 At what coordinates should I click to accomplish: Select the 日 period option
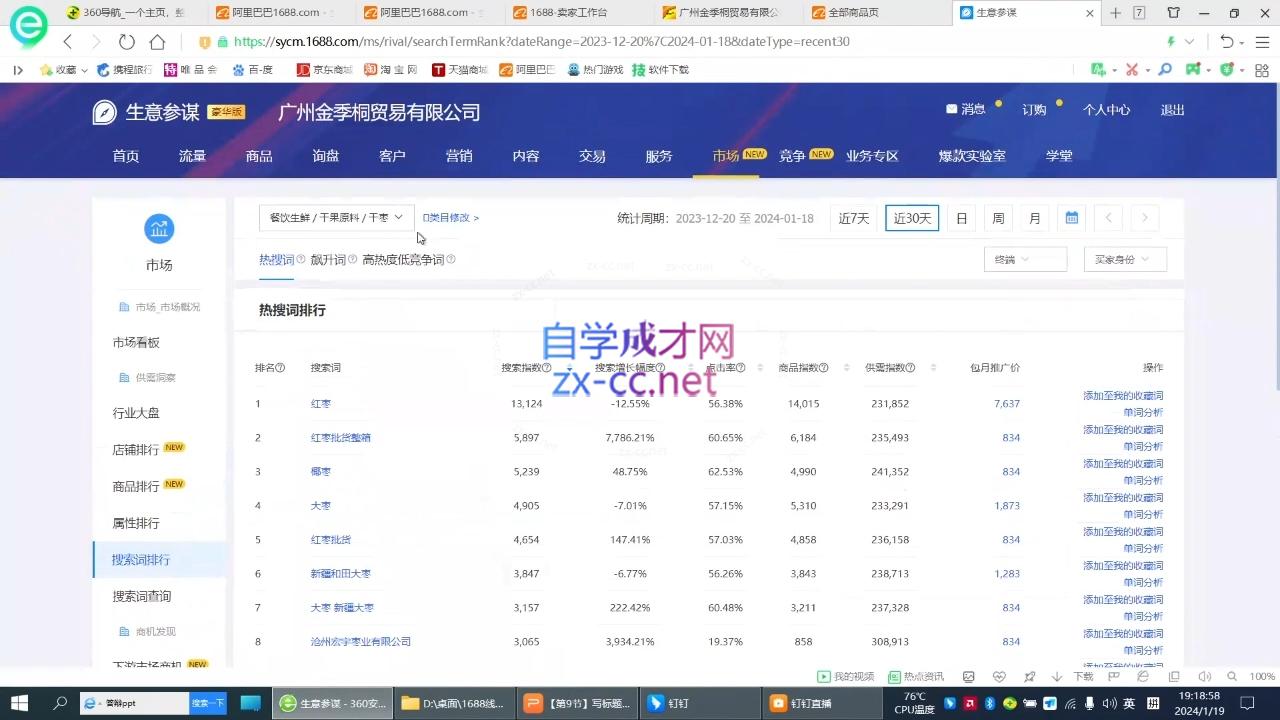pyautogui.click(x=962, y=218)
